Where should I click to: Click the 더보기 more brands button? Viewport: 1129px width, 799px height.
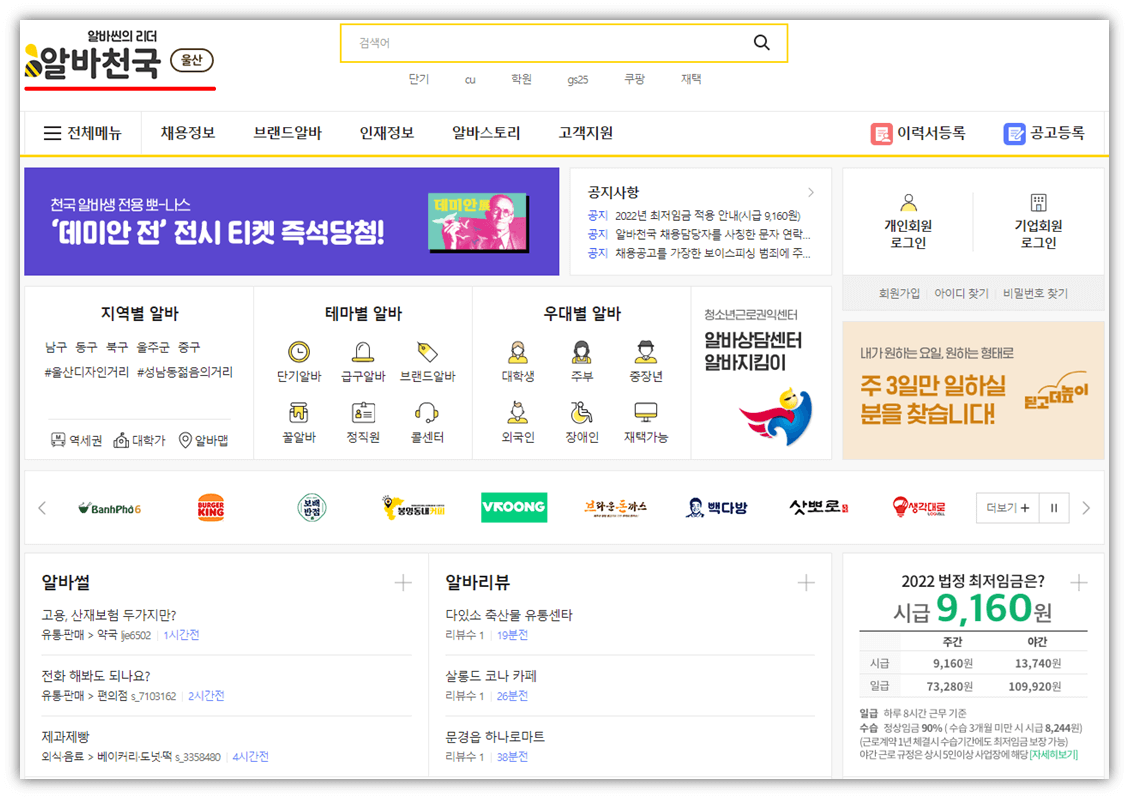click(x=1007, y=508)
